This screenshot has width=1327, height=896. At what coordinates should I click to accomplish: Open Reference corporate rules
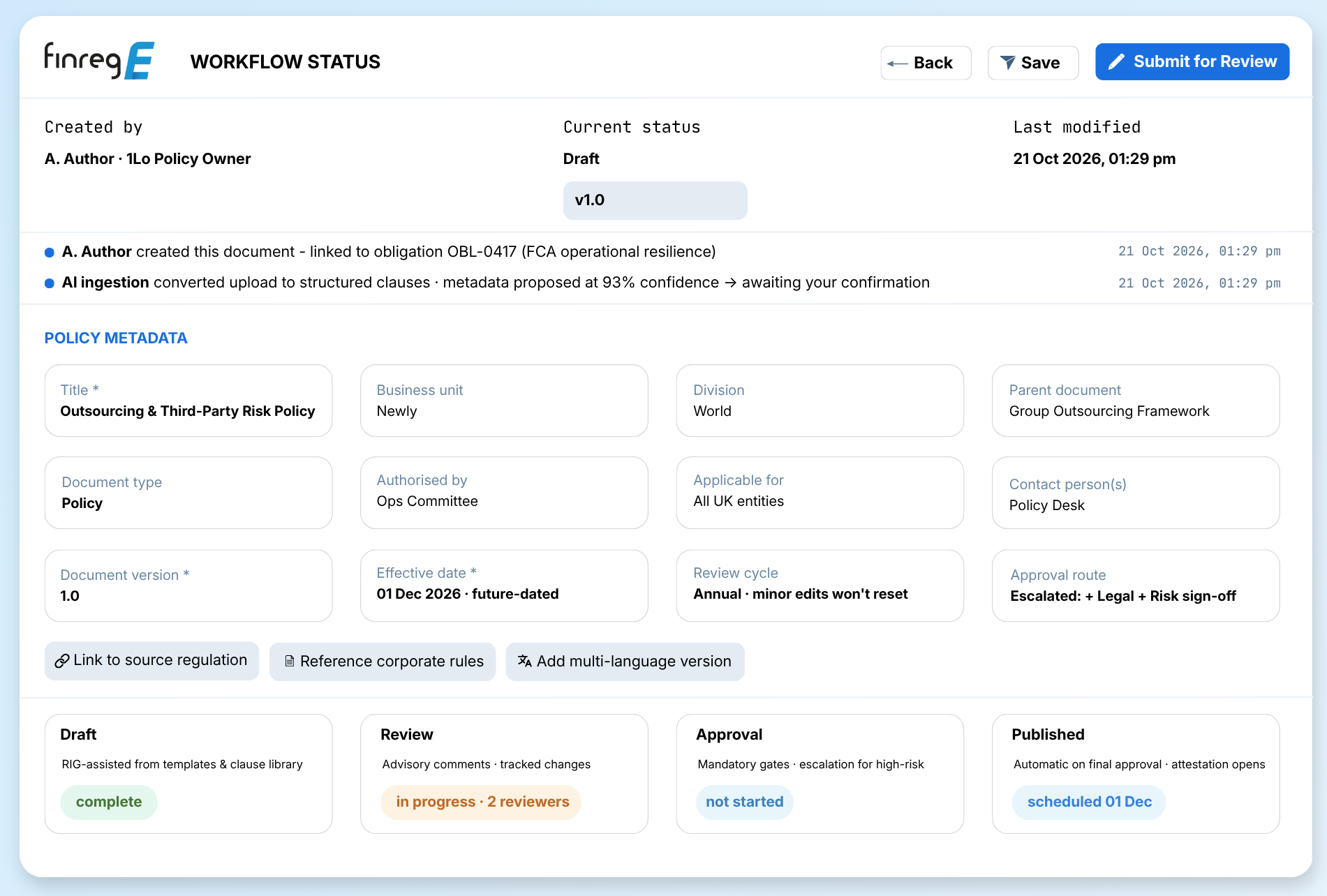(x=383, y=661)
